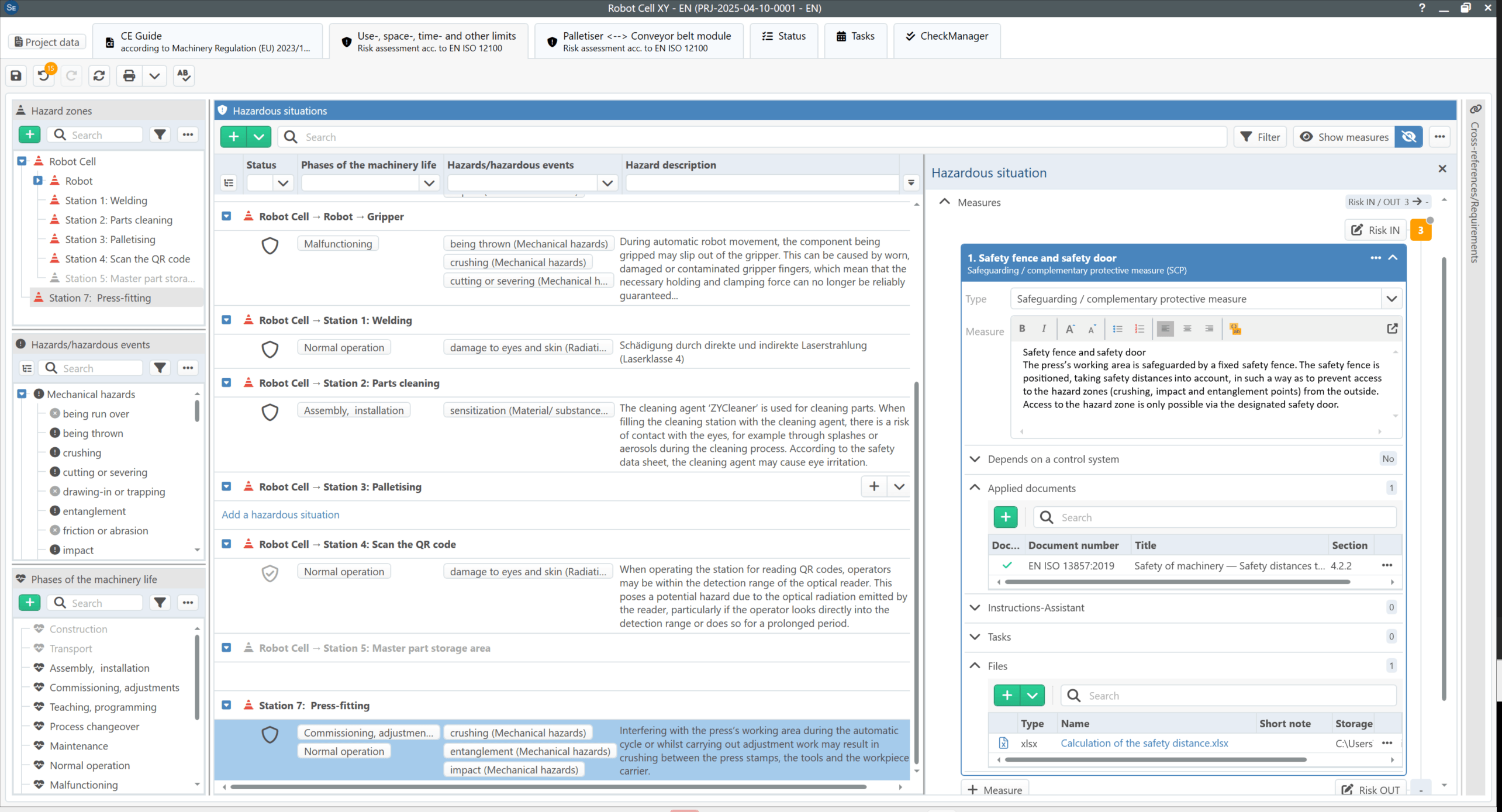Collapse the Station 4: Scan the QR code group

coord(226,544)
